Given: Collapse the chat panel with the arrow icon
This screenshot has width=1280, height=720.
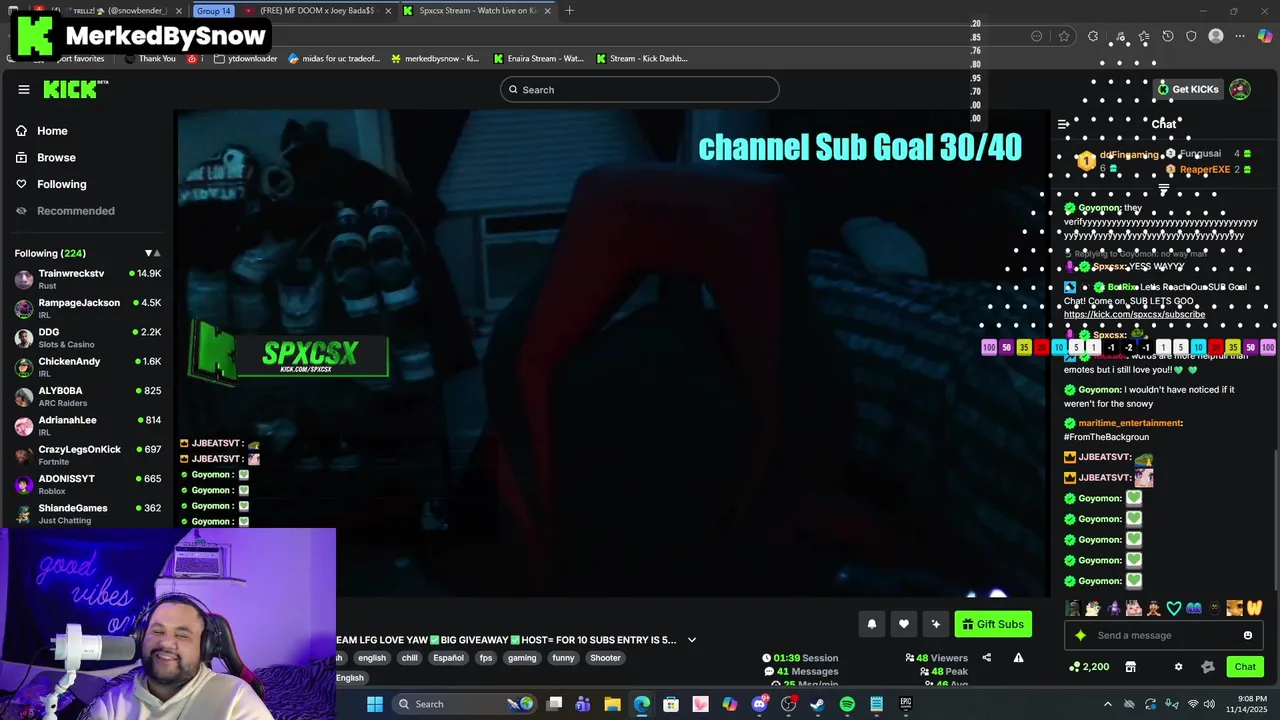Looking at the screenshot, I should [1063, 124].
